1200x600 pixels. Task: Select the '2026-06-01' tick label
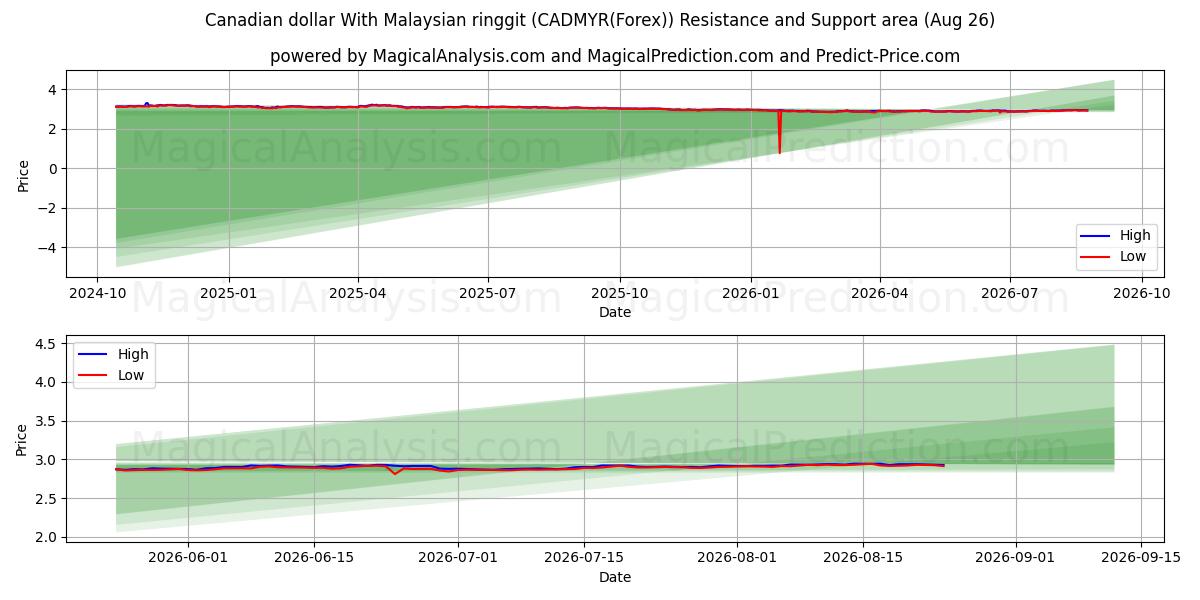(x=188, y=559)
